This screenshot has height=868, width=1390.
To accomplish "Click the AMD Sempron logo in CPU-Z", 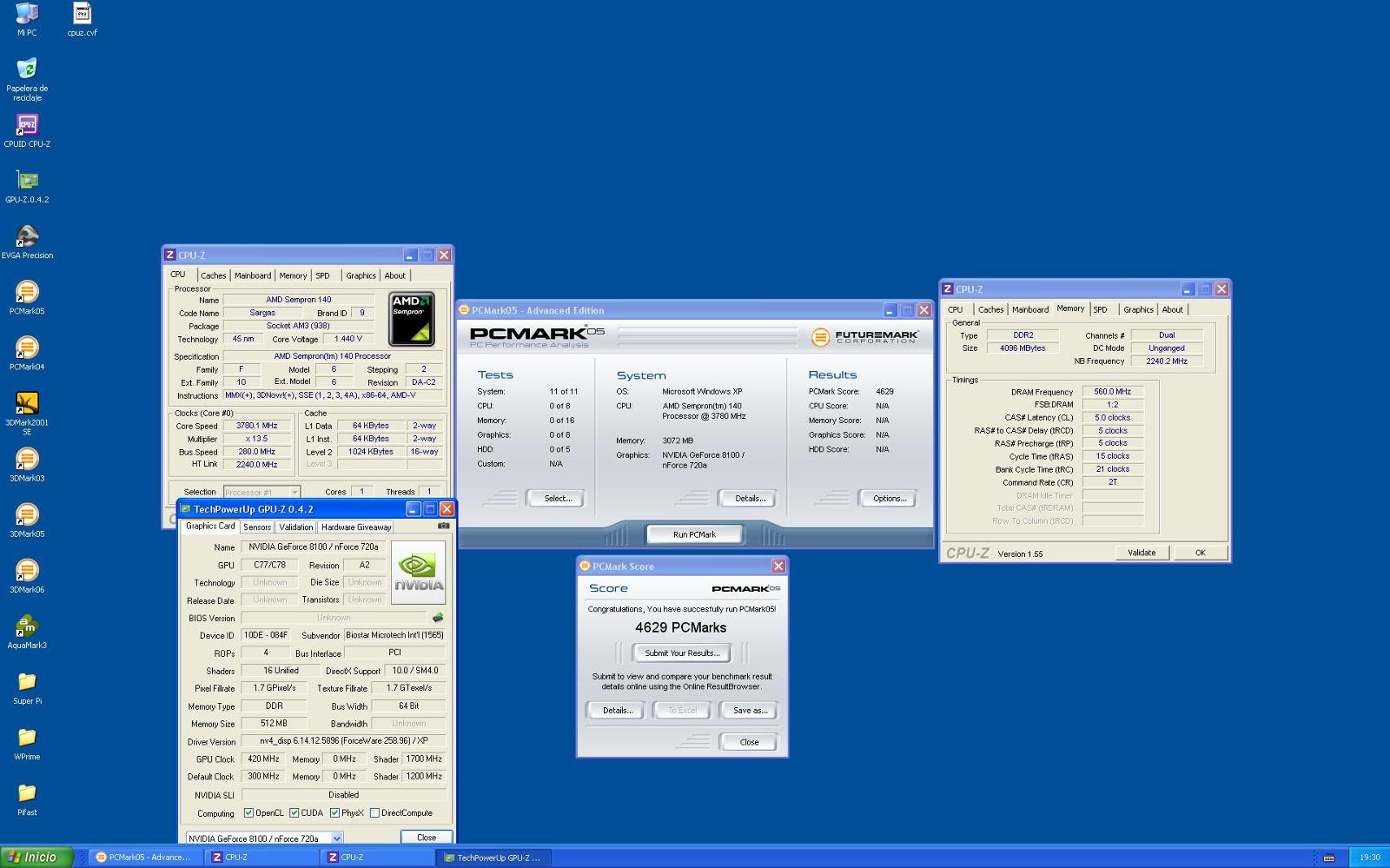I will 412,319.
